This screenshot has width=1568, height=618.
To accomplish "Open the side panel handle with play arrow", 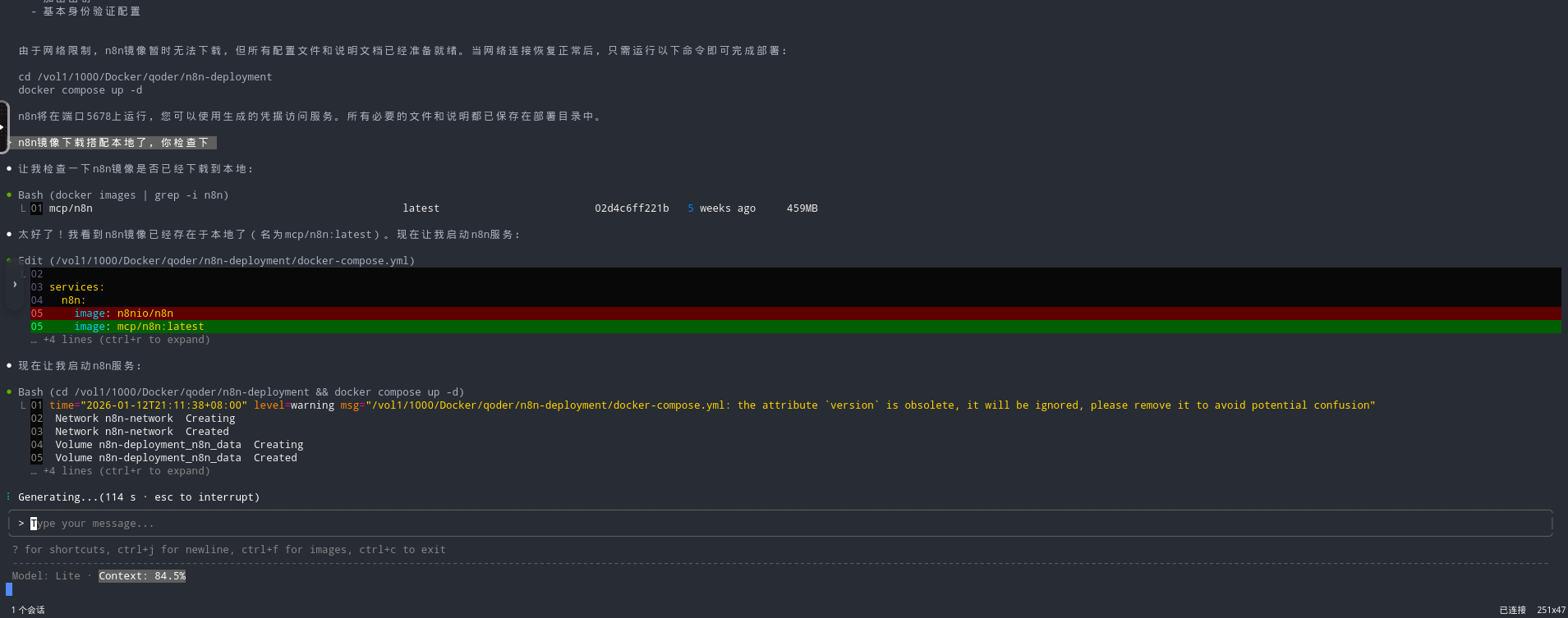I will 3,126.
